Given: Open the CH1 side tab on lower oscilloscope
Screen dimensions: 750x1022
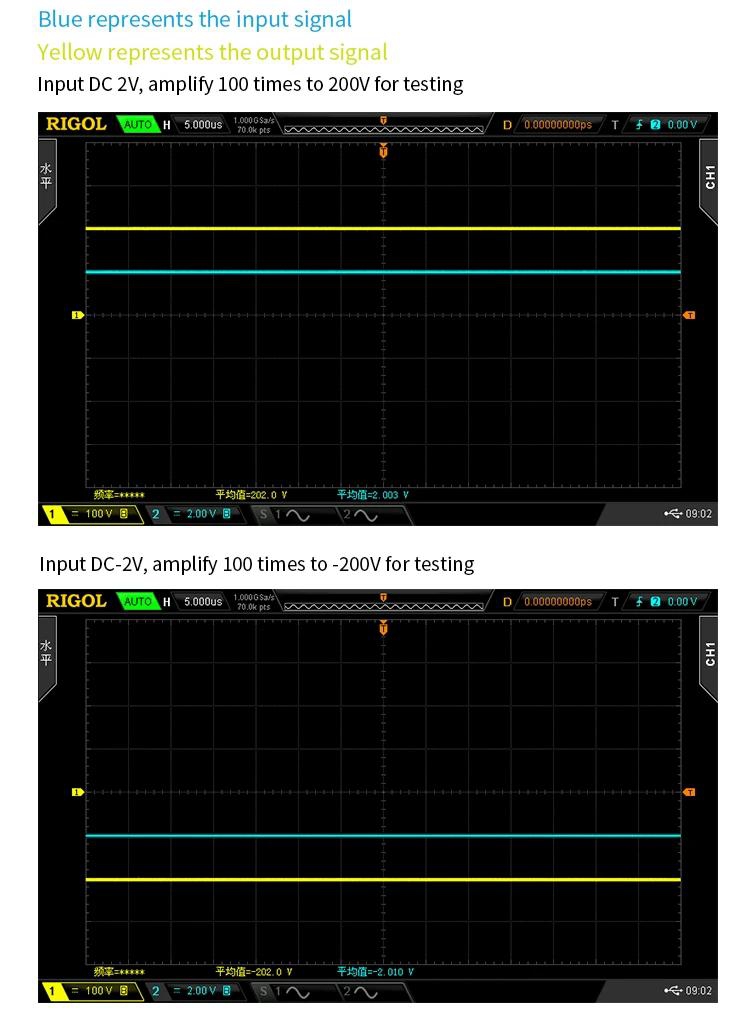Looking at the screenshot, I should [x=709, y=655].
